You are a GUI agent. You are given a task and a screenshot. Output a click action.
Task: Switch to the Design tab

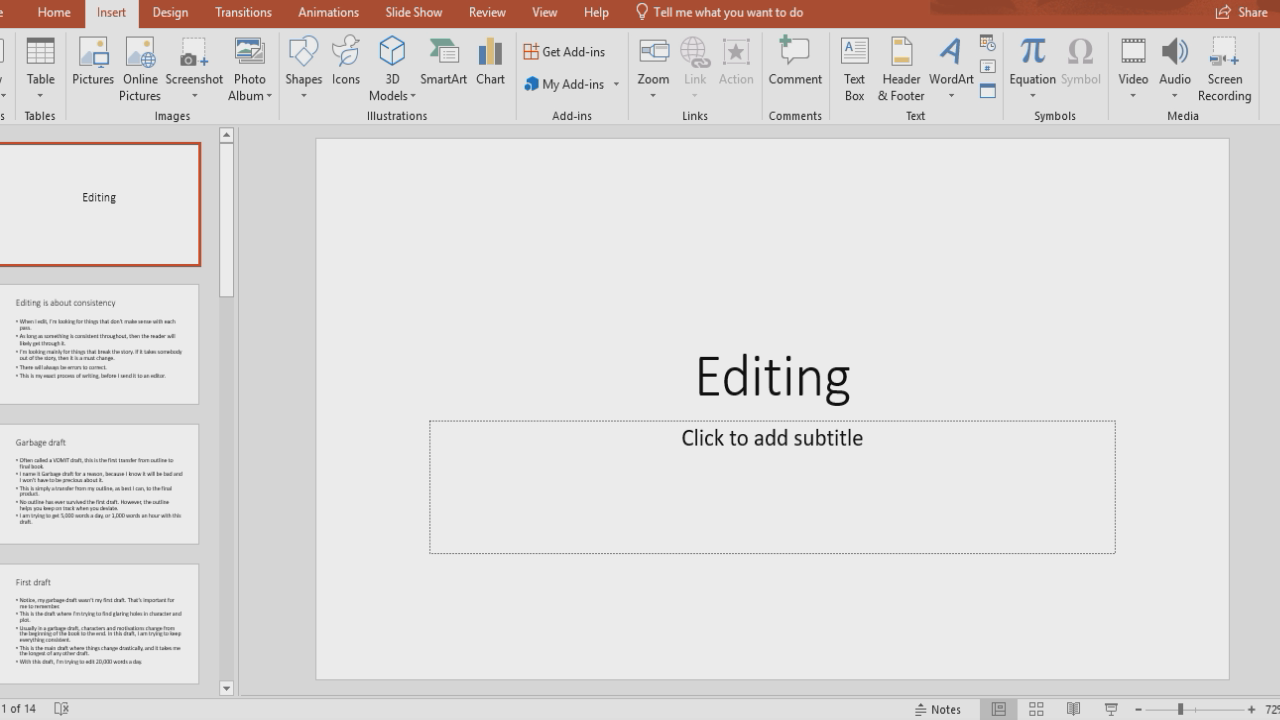click(x=170, y=12)
